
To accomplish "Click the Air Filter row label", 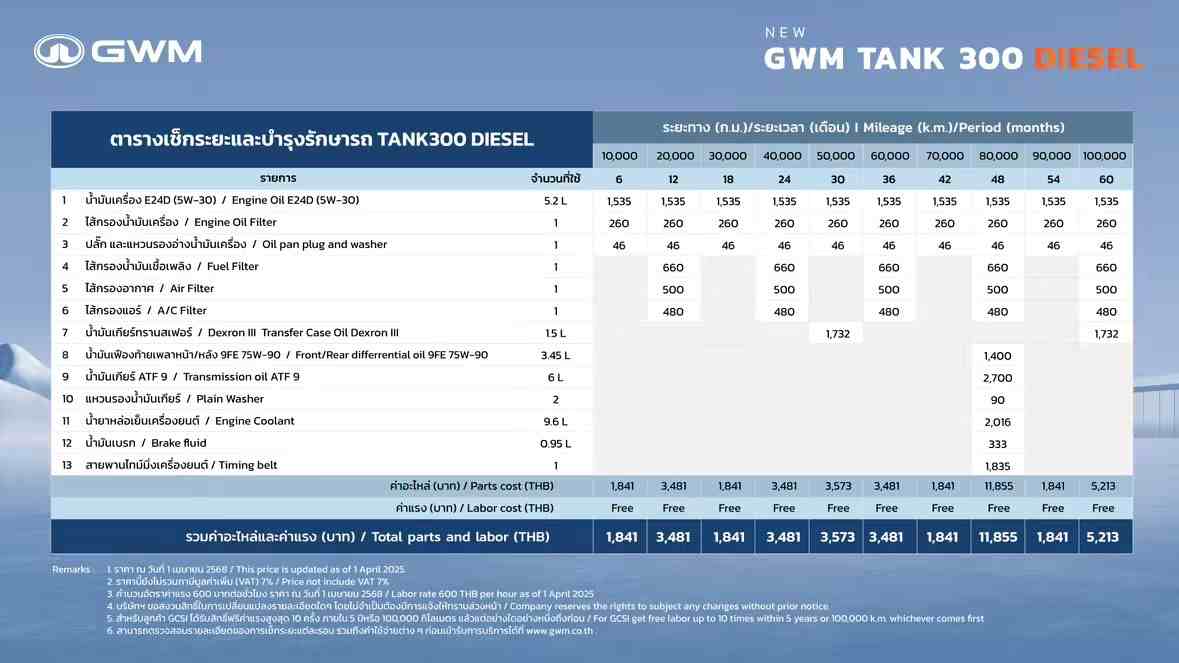I will [x=150, y=288].
